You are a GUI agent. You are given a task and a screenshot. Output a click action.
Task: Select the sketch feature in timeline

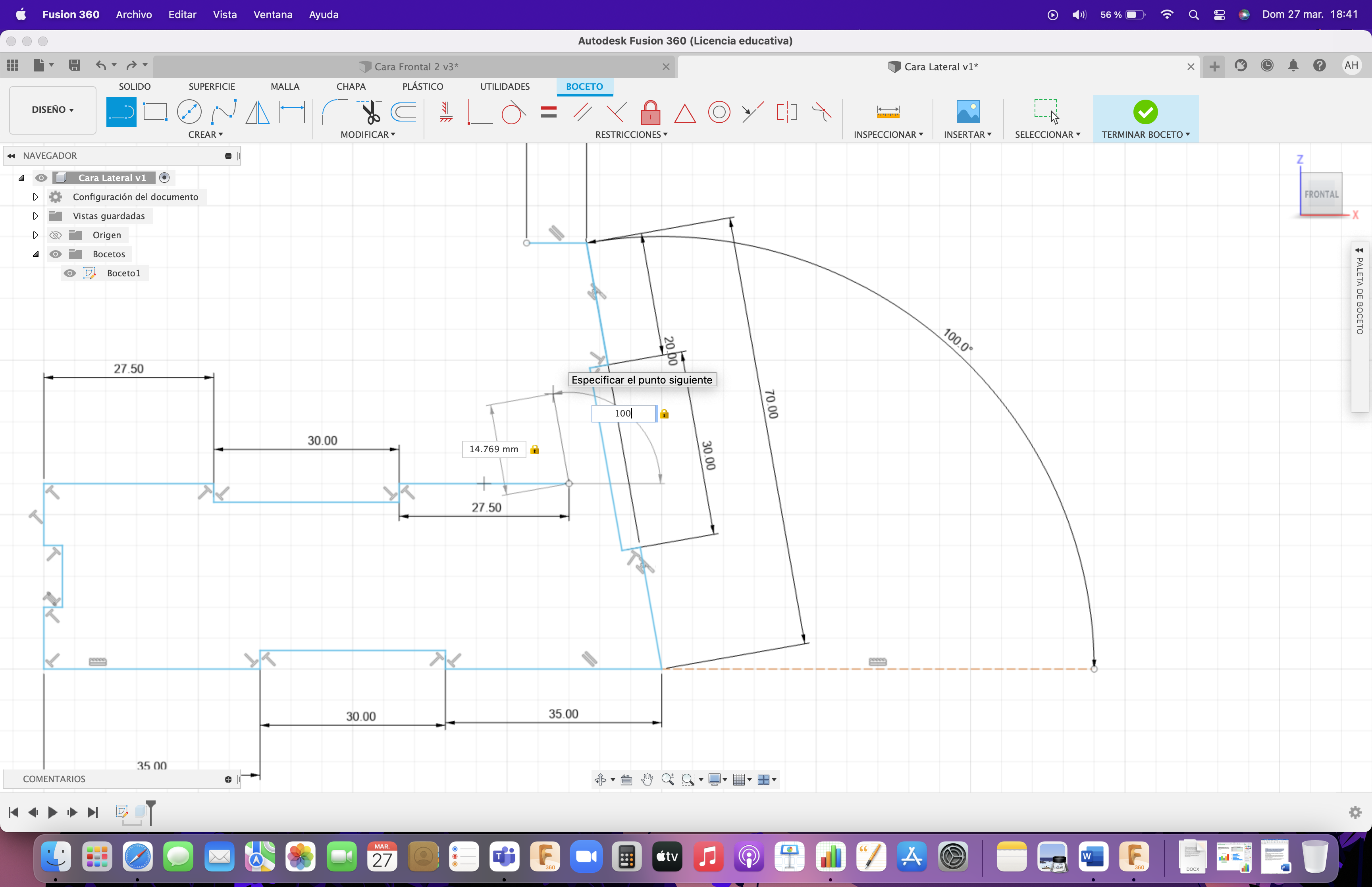pos(121,812)
